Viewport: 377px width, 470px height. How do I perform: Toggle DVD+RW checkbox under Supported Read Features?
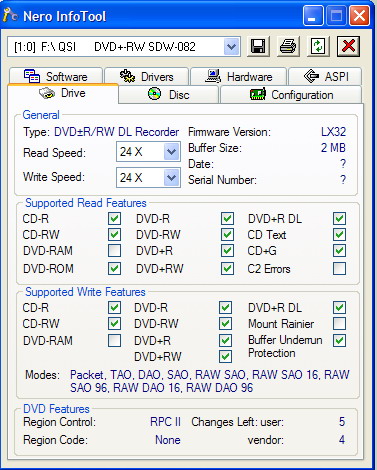(227, 268)
